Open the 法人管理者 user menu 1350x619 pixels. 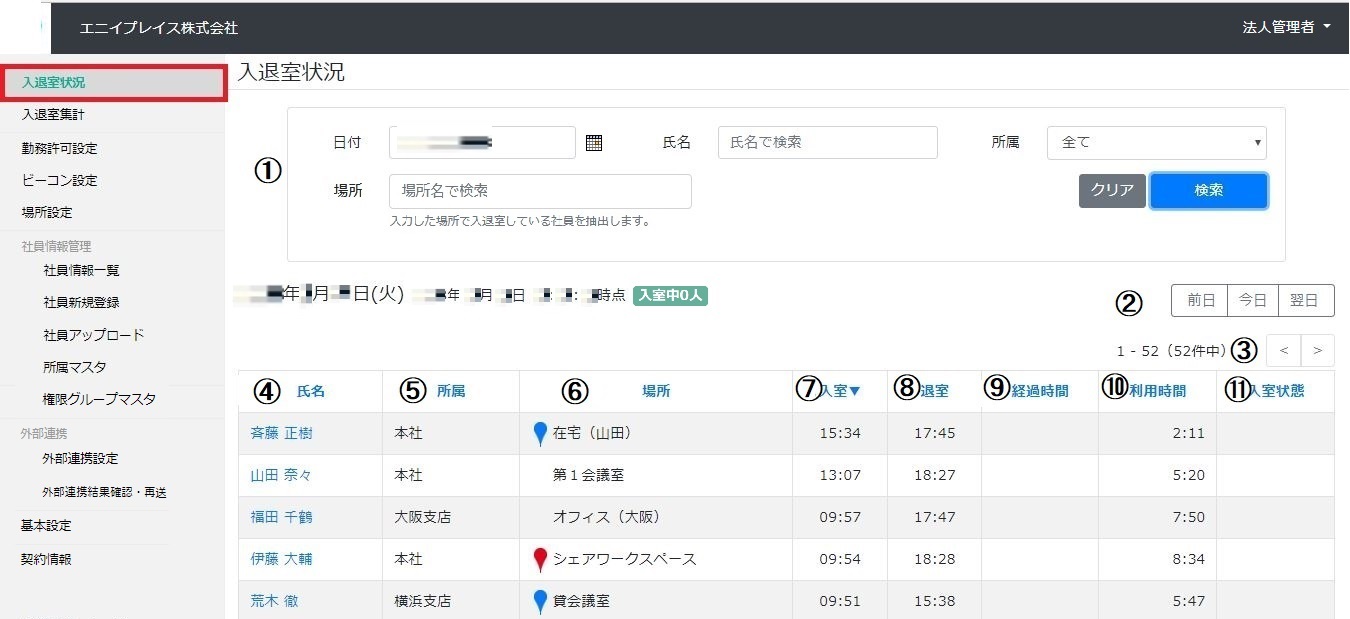tap(1286, 27)
